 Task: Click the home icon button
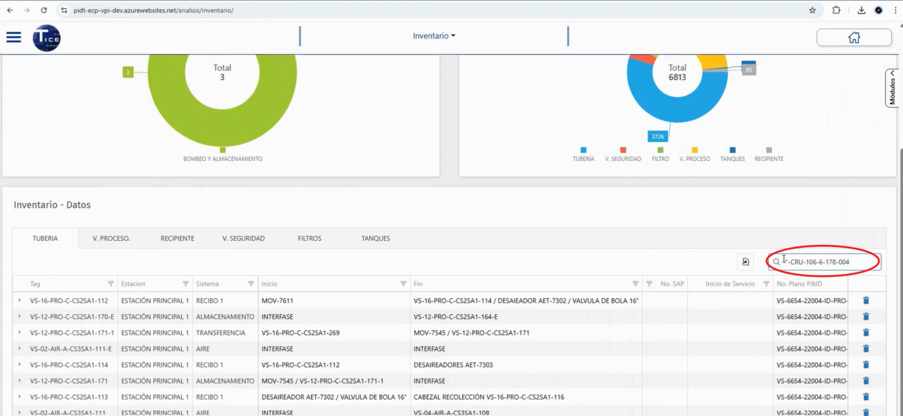853,37
